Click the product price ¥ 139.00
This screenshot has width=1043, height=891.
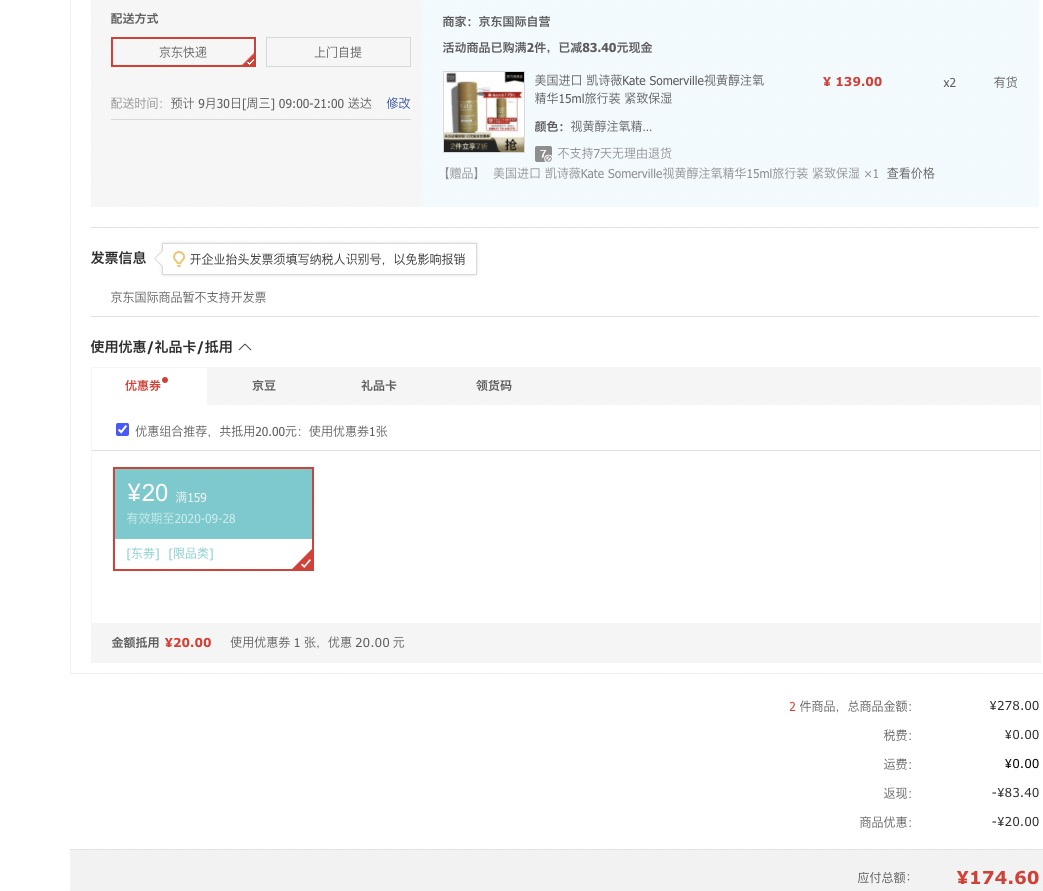[x=852, y=82]
